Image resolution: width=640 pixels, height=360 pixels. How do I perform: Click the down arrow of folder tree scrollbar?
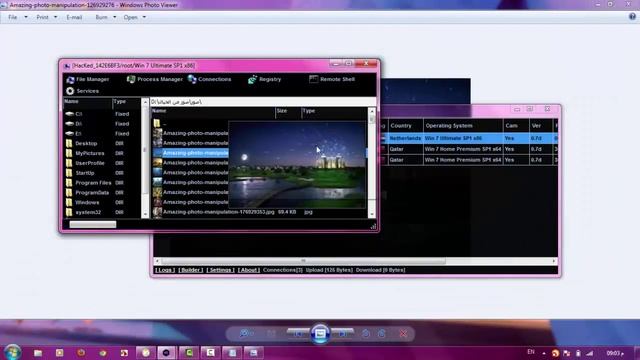pos(145,214)
